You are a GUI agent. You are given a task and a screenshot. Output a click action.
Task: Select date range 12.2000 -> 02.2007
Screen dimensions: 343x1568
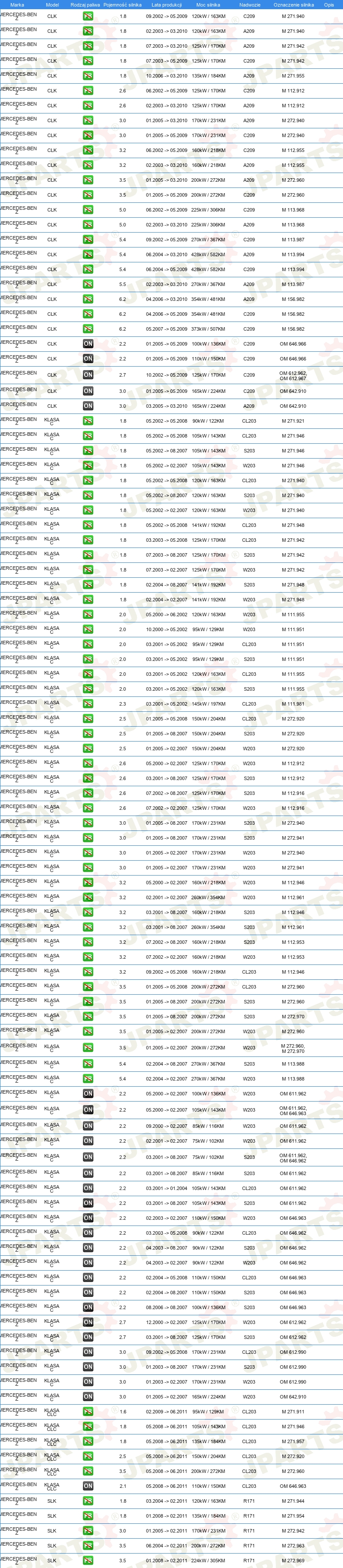pyautogui.click(x=166, y=1322)
